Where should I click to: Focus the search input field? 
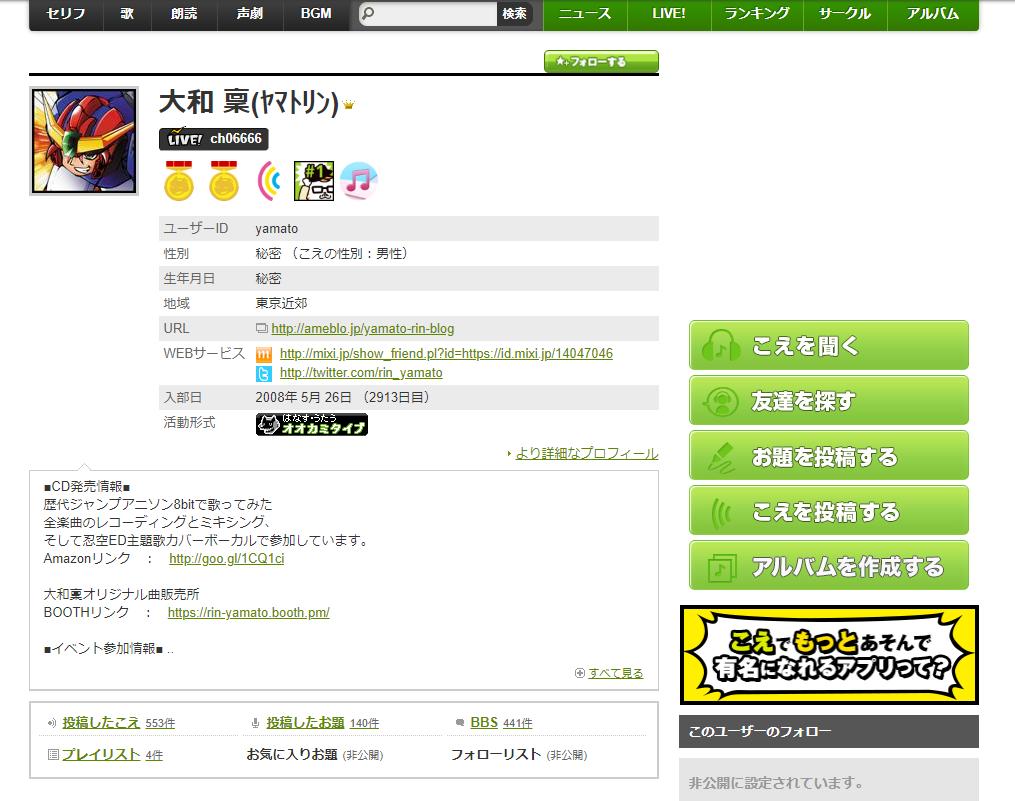pos(428,14)
